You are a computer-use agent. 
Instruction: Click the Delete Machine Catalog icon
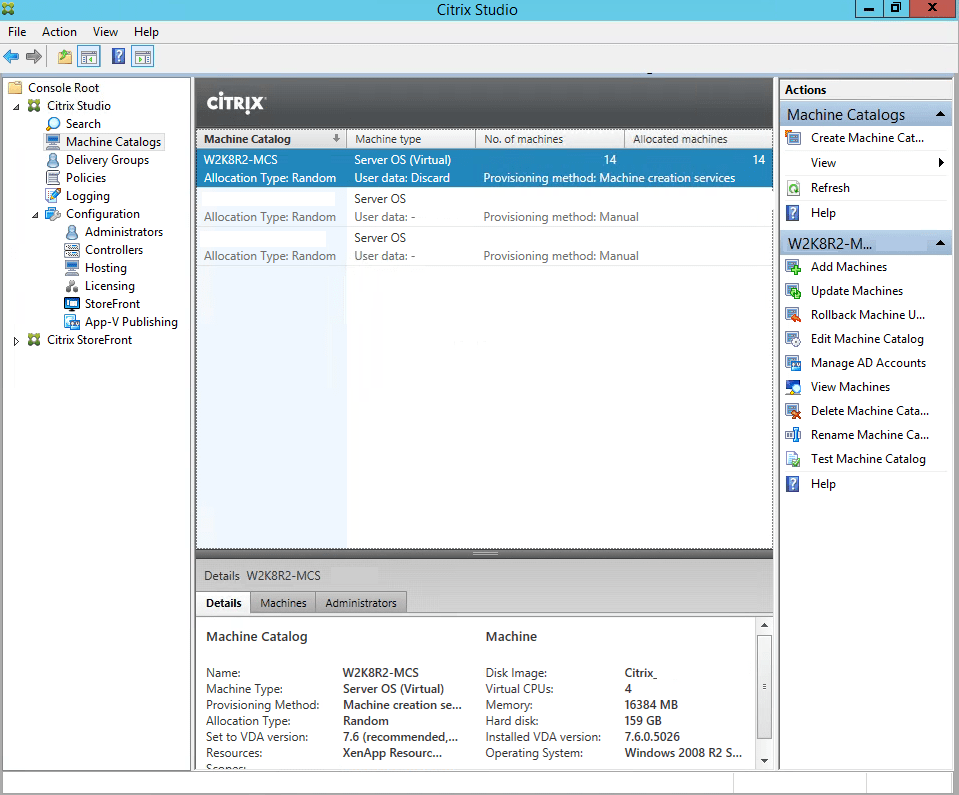[793, 411]
